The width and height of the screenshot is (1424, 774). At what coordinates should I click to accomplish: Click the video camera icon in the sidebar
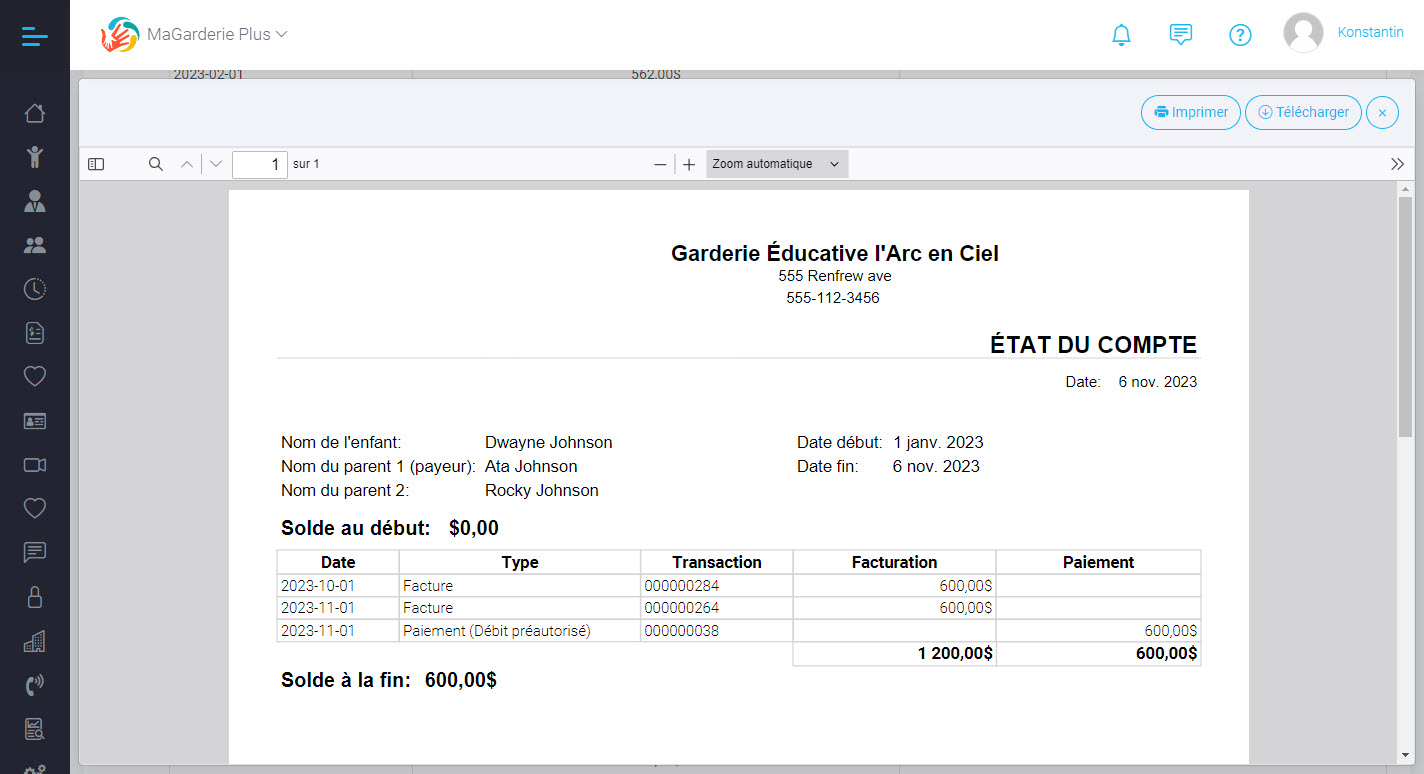pyautogui.click(x=35, y=464)
